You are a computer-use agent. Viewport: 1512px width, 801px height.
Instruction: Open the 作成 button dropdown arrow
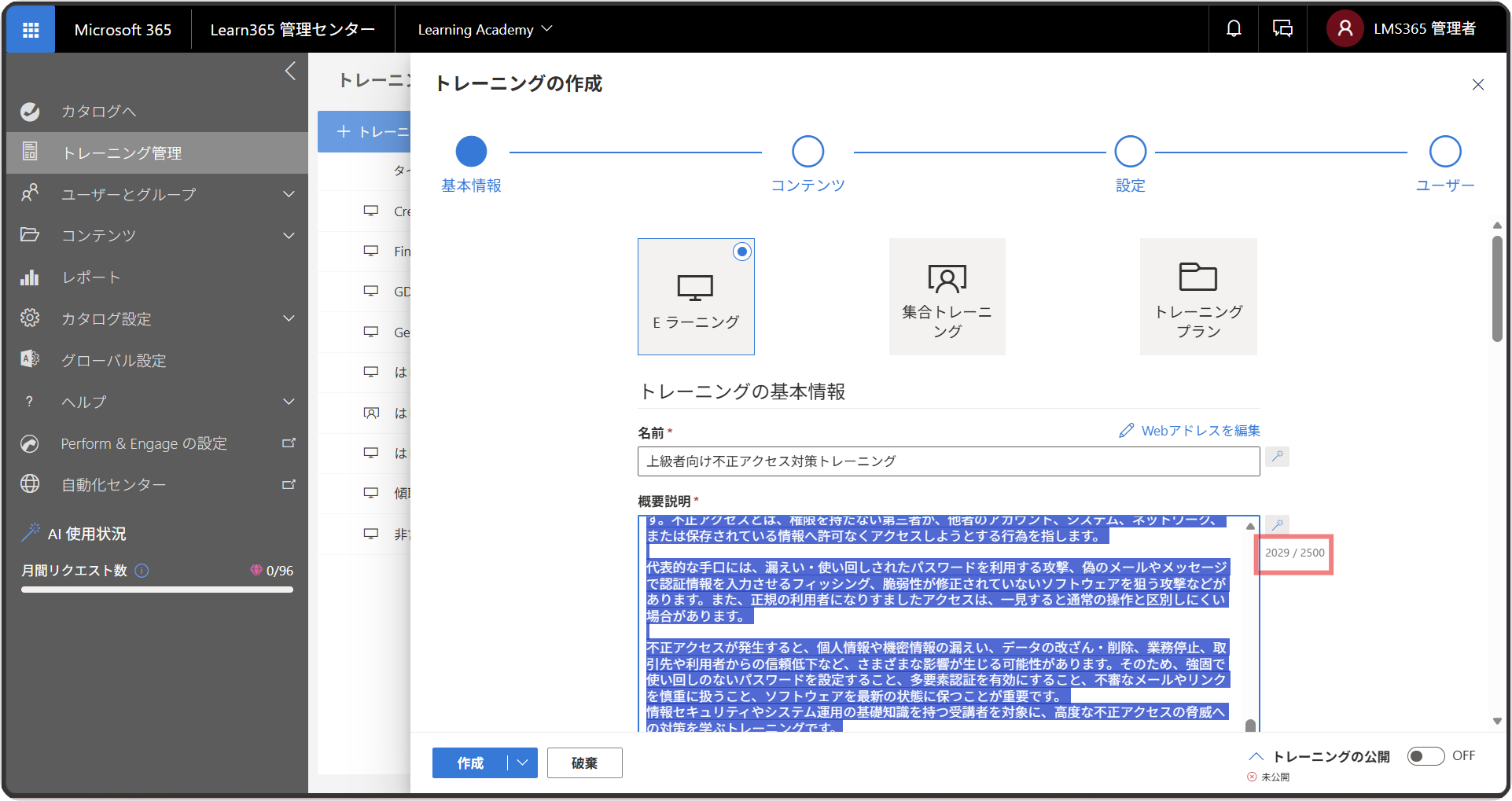[523, 763]
